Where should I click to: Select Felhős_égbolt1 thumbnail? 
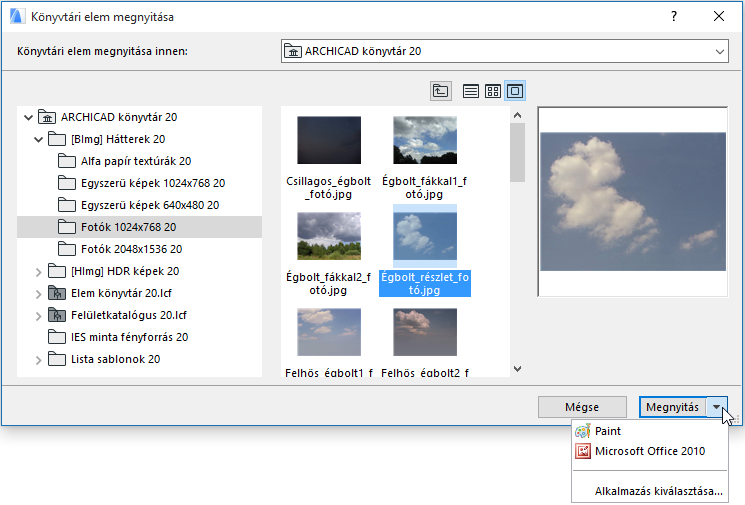(329, 332)
